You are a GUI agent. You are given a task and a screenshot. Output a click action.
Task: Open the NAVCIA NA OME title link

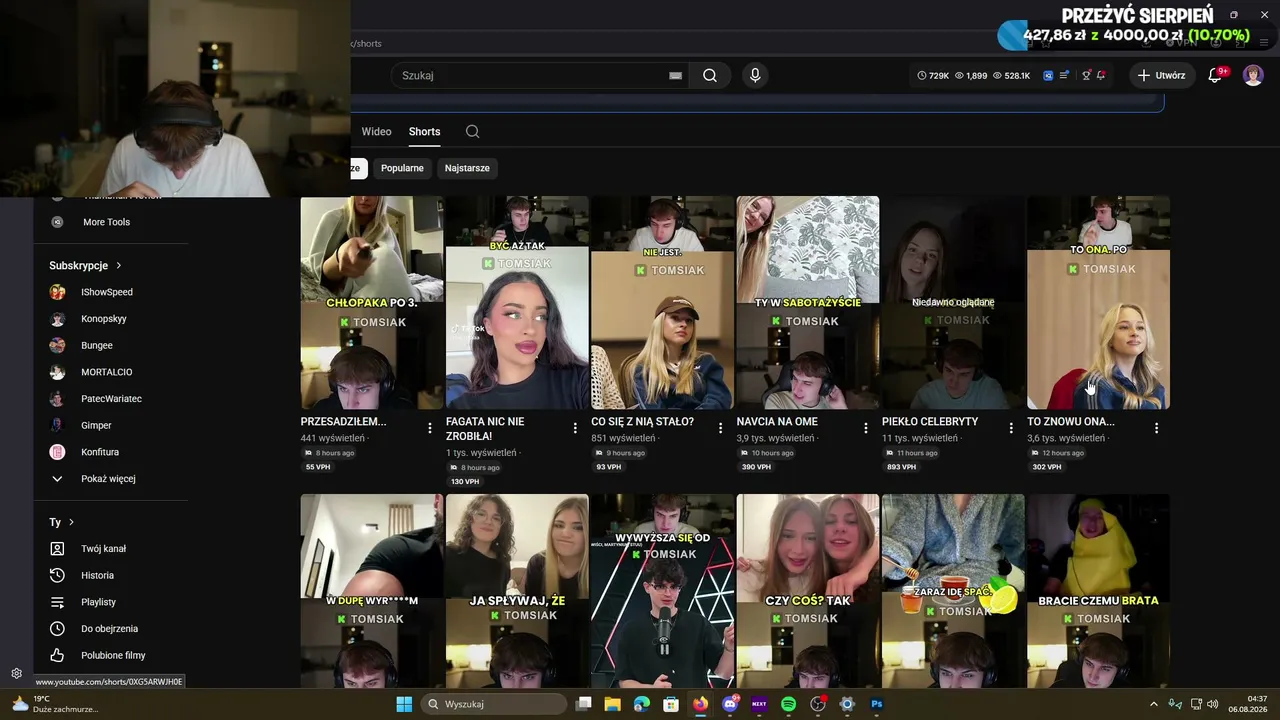777,422
